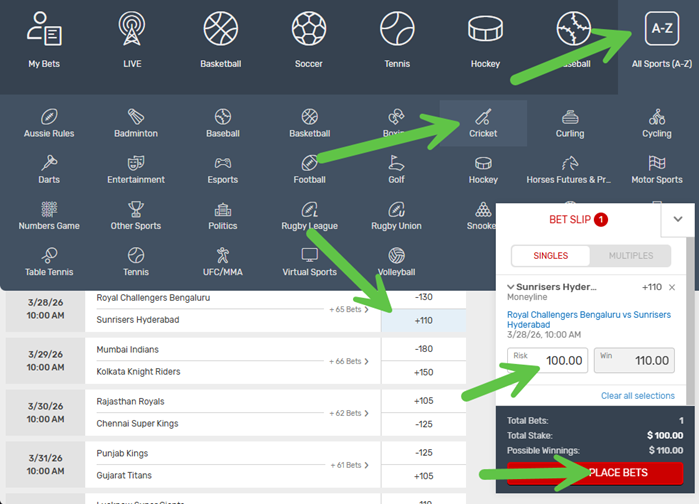Click the Risk amount input field
The height and width of the screenshot is (504, 699).
pos(548,360)
